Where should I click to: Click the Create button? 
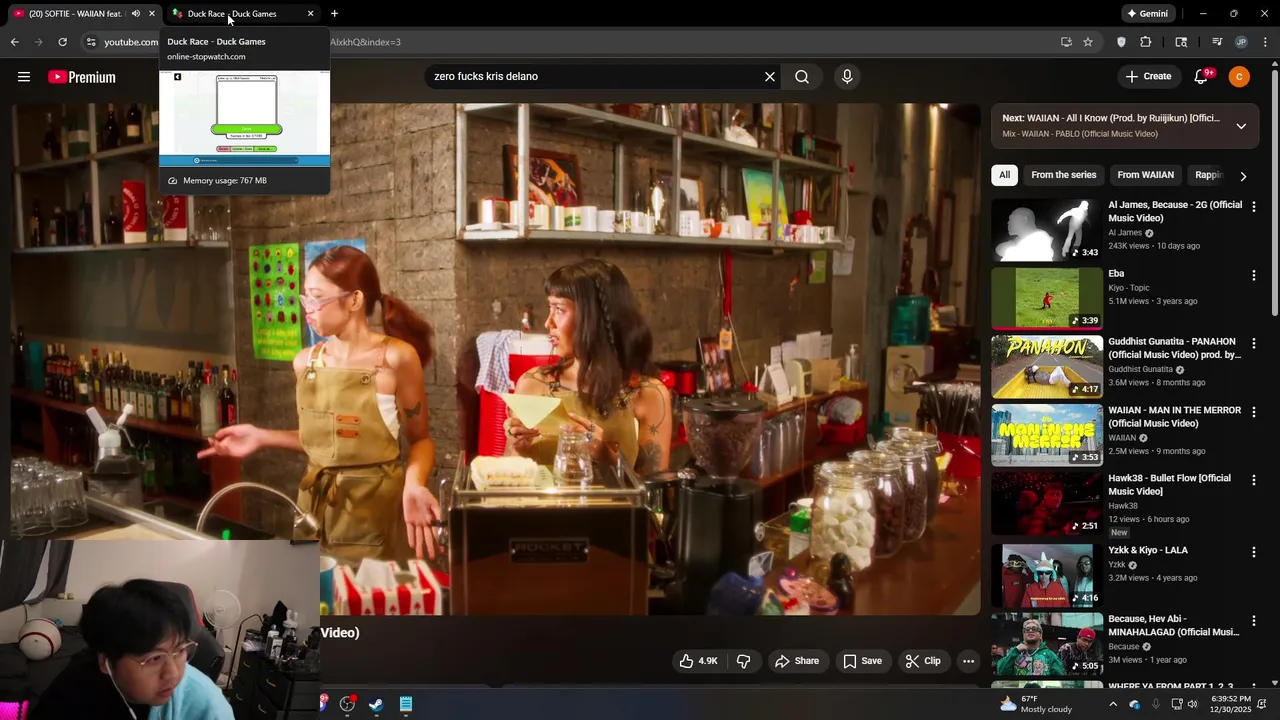point(1148,76)
